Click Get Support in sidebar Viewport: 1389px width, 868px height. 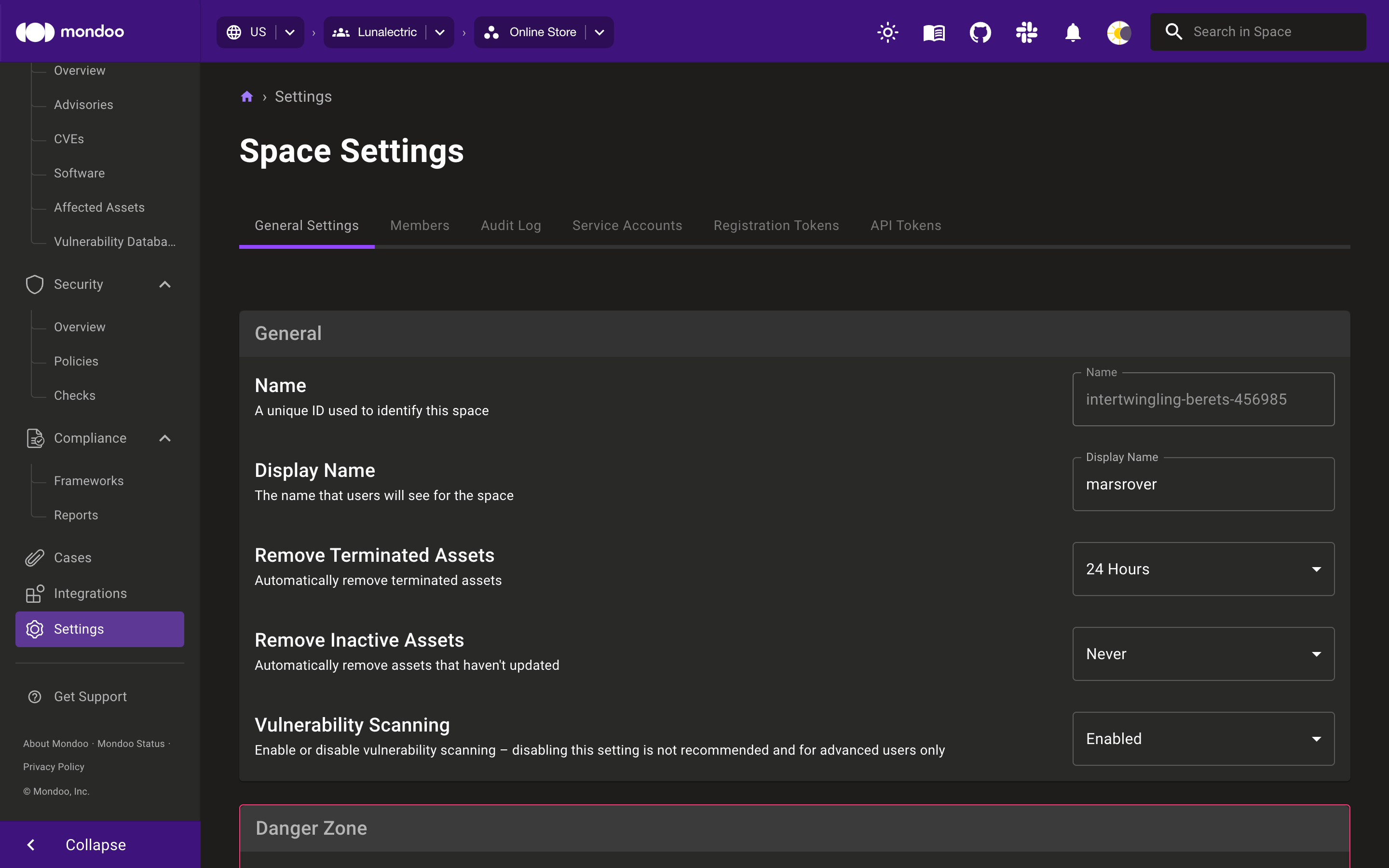click(90, 696)
